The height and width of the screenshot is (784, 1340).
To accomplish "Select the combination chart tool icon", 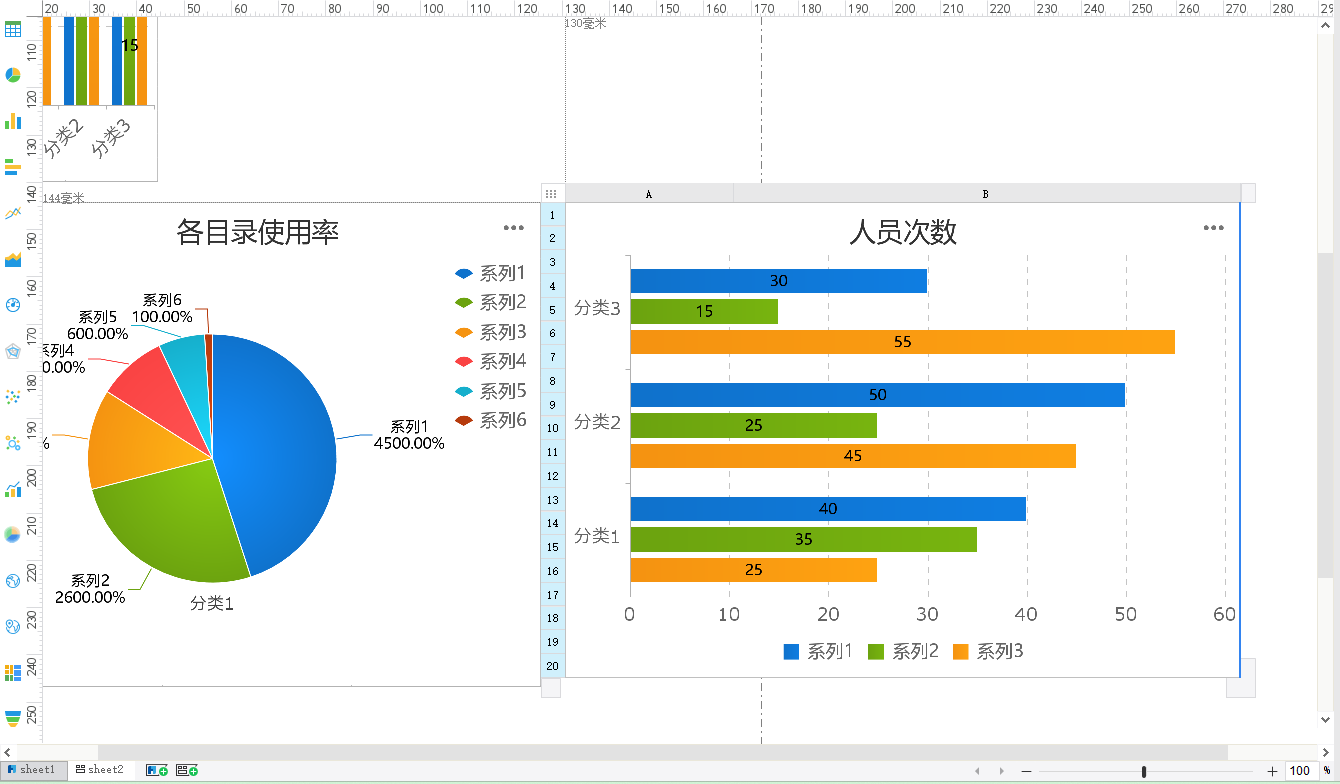I will point(13,489).
